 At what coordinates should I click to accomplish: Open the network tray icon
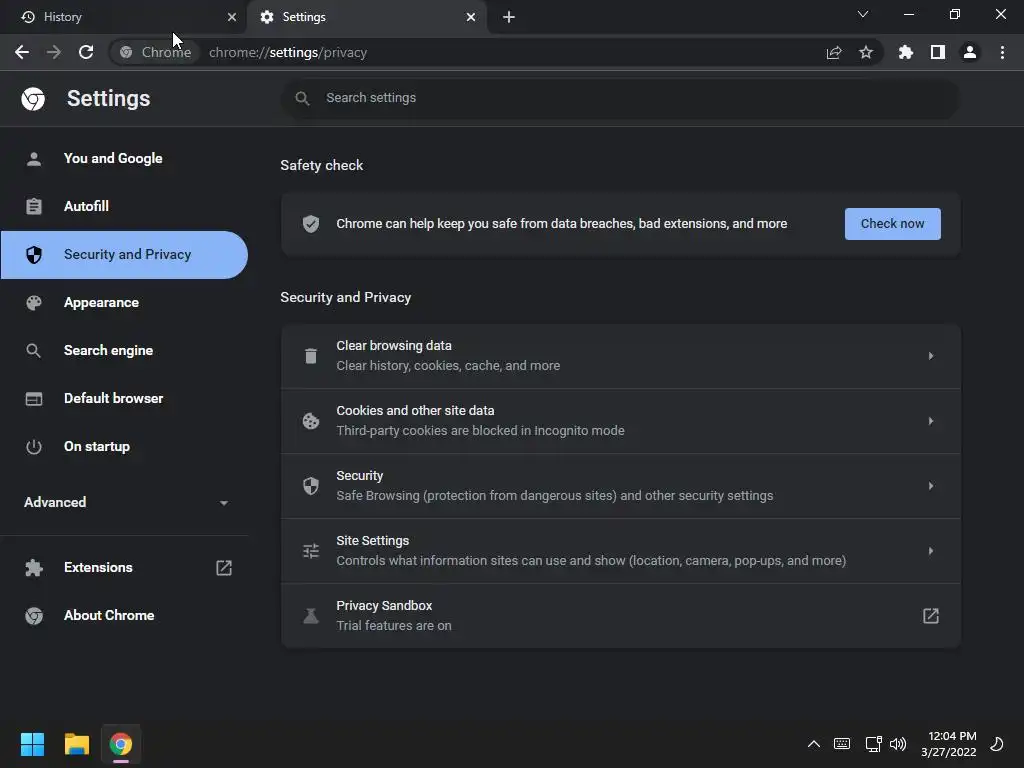tap(873, 744)
